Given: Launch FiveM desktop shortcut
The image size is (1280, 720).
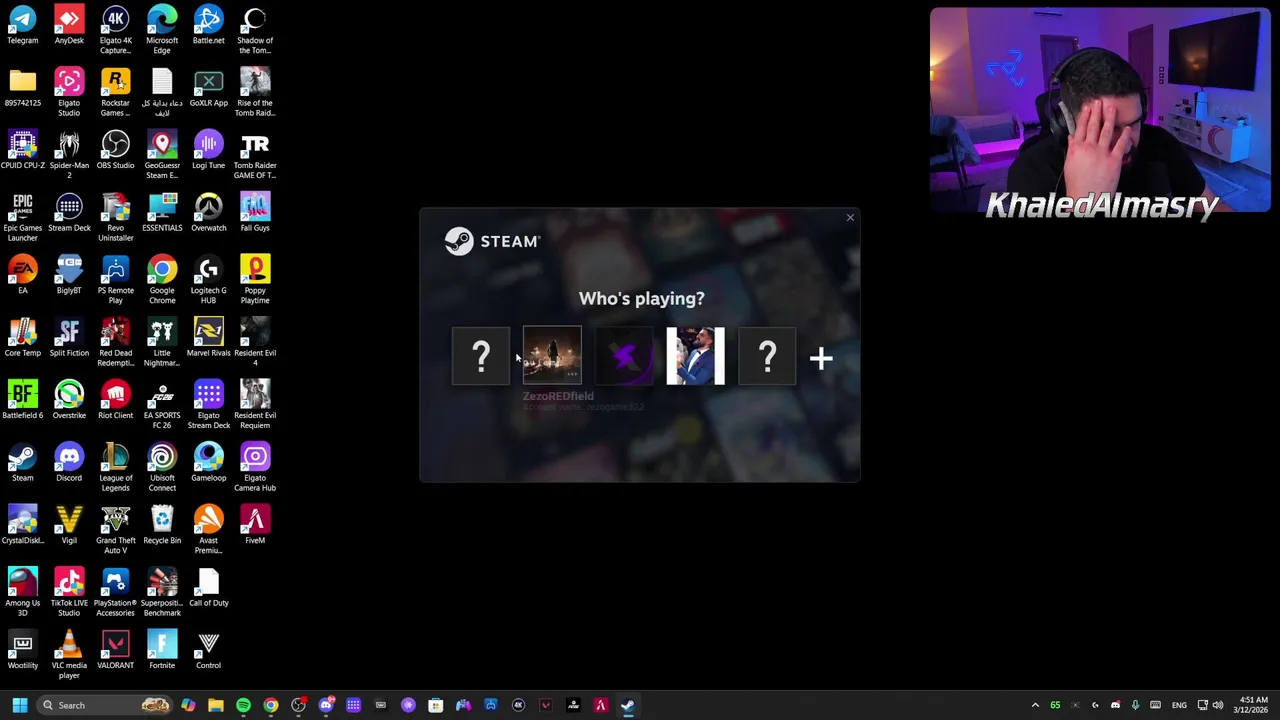Looking at the screenshot, I should (255, 526).
